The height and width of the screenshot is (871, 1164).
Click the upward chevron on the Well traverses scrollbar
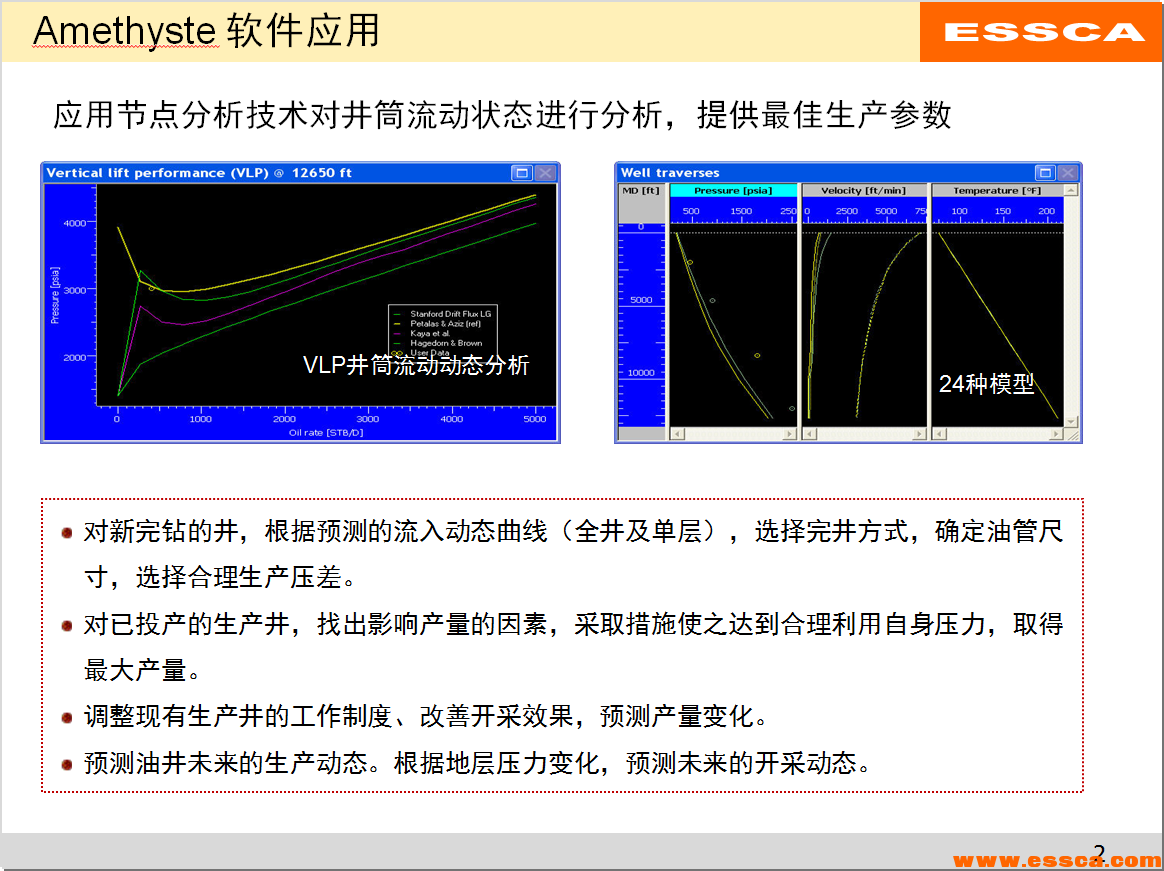(x=1069, y=188)
